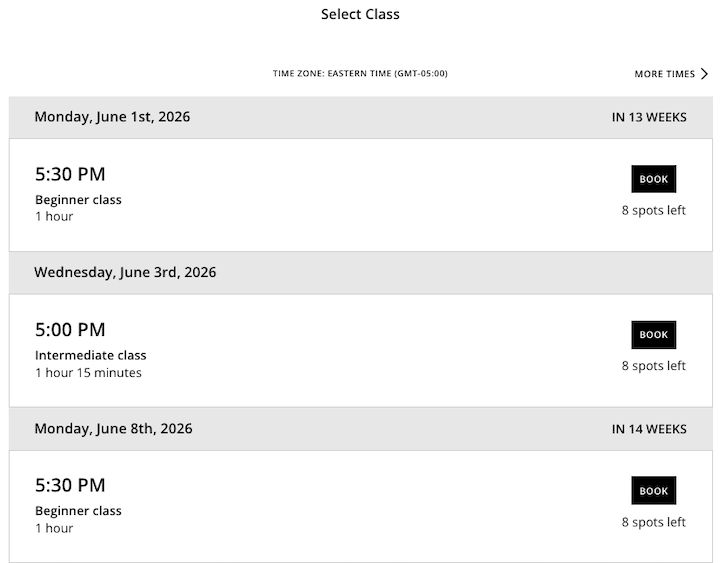Image resolution: width=720 pixels, height=563 pixels.
Task: Click the IN 14 WEEKS label
Action: (649, 429)
